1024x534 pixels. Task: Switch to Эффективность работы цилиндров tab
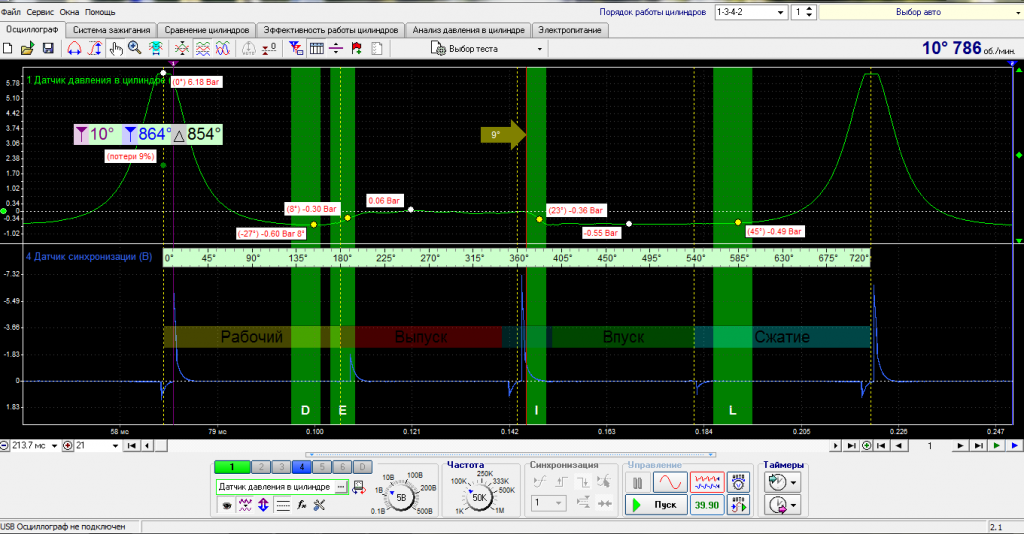point(330,30)
